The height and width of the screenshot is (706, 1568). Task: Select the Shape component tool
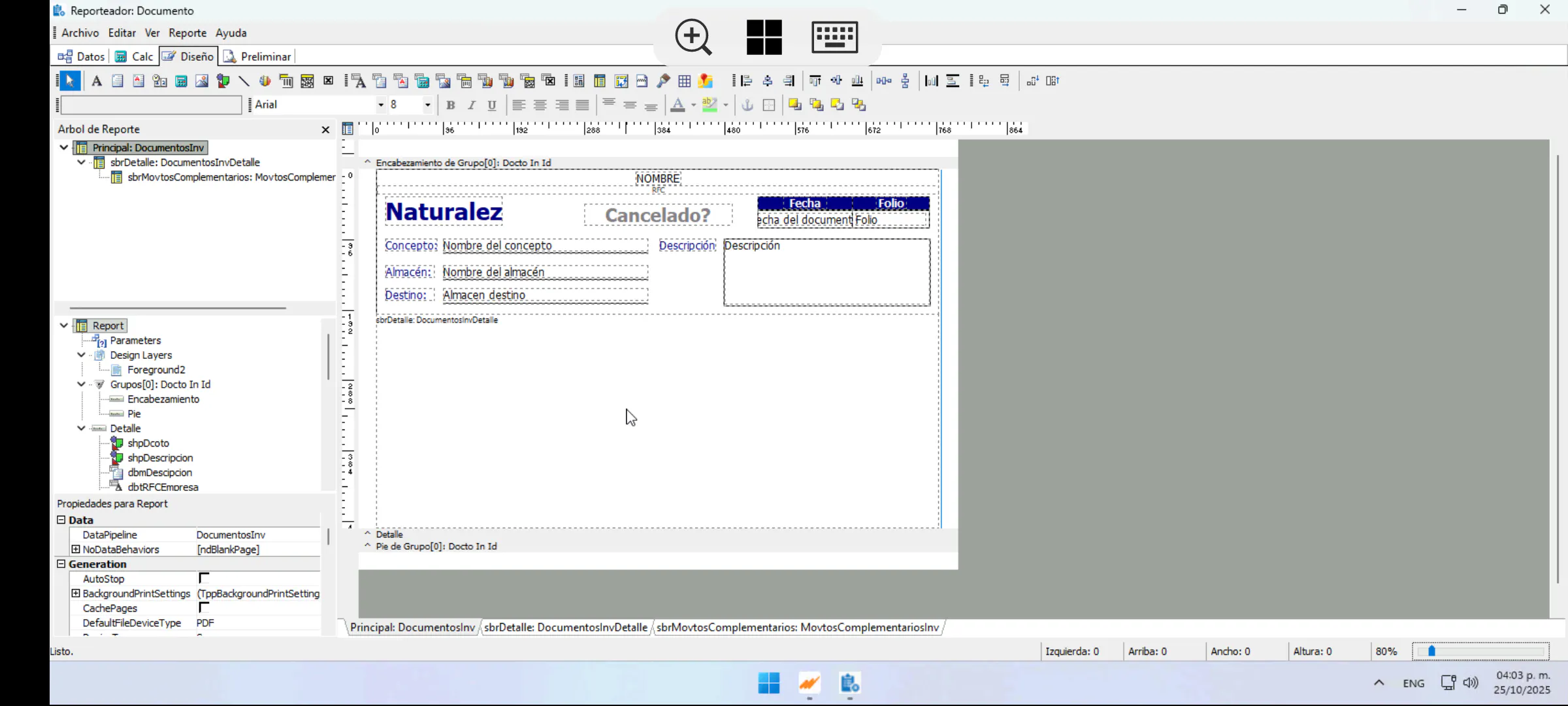(x=223, y=81)
